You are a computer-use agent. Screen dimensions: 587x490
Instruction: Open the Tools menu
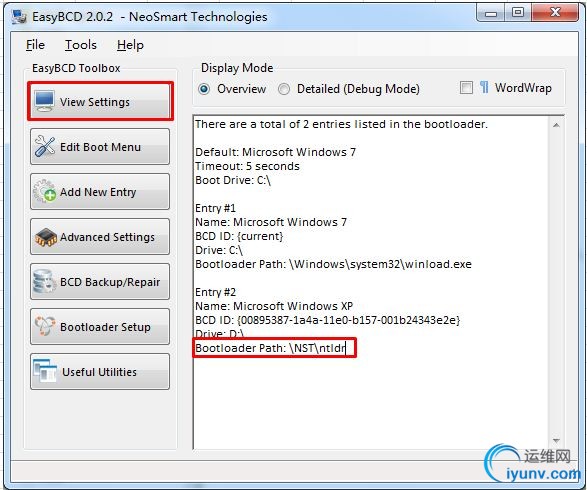point(81,45)
